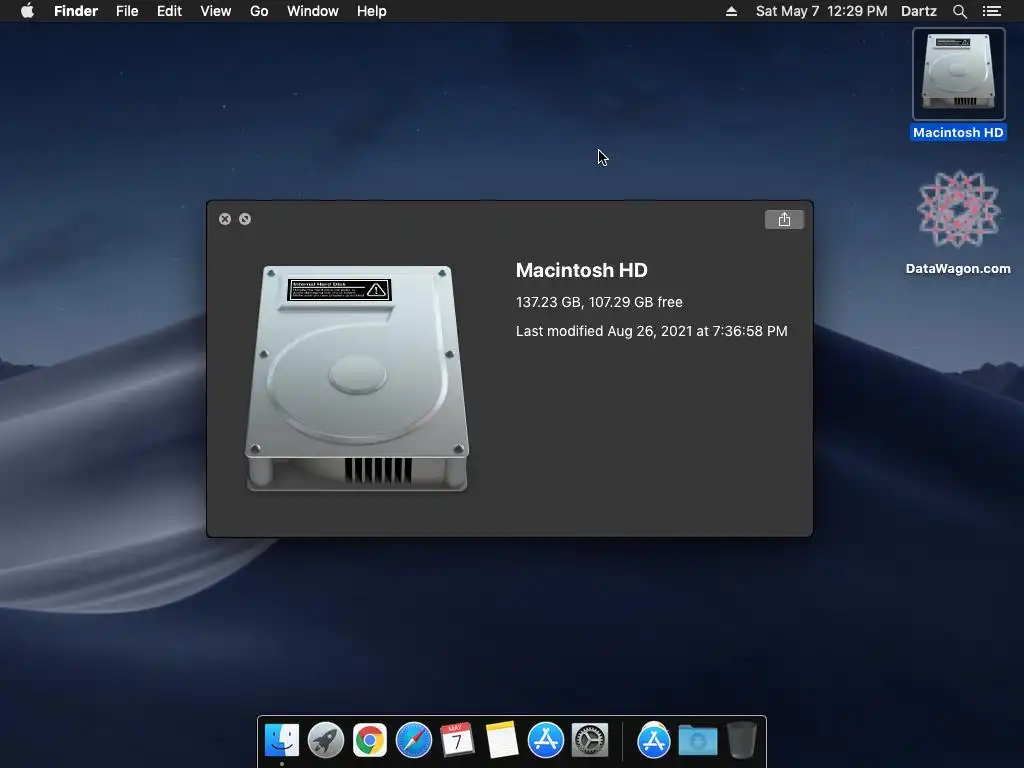The image size is (1024, 768).
Task: Open System Preferences from the Dock
Action: click(590, 741)
